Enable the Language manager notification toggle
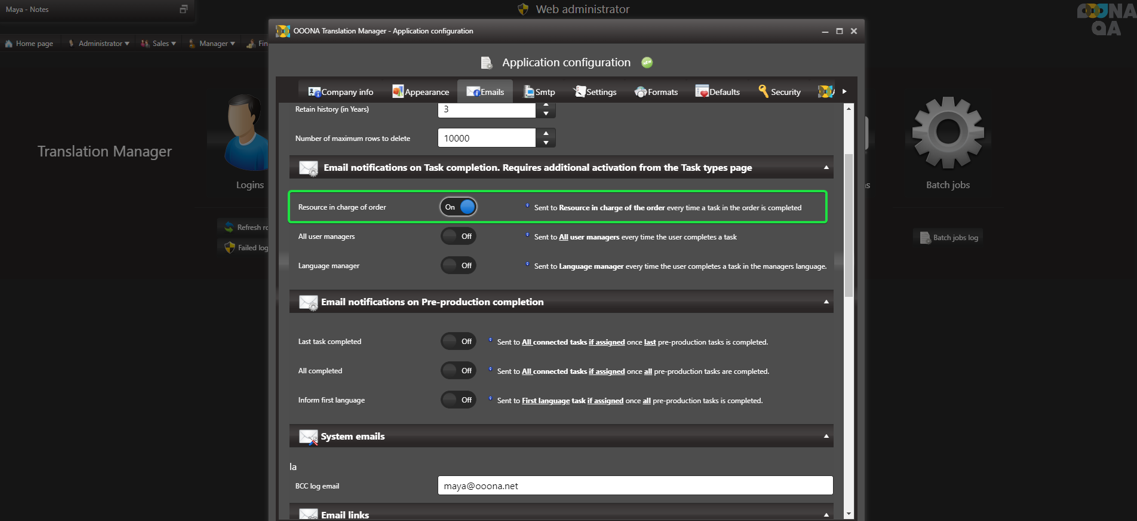1137x521 pixels. tap(458, 266)
